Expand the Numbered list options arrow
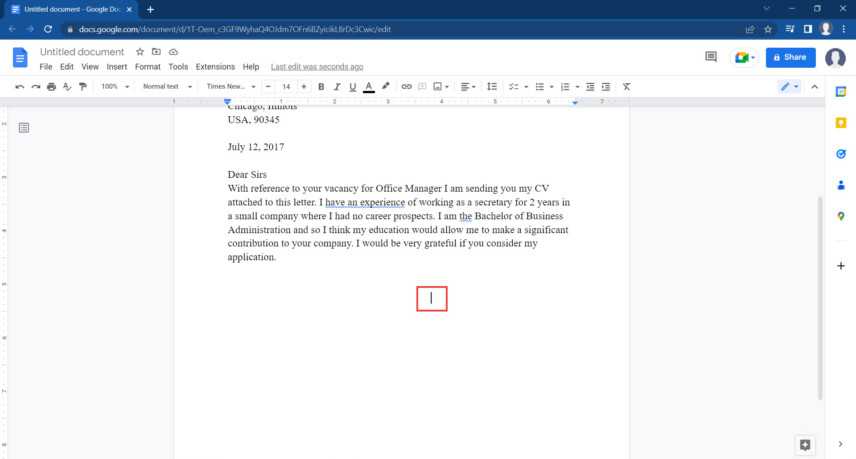This screenshot has width=856, height=459. tap(578, 87)
